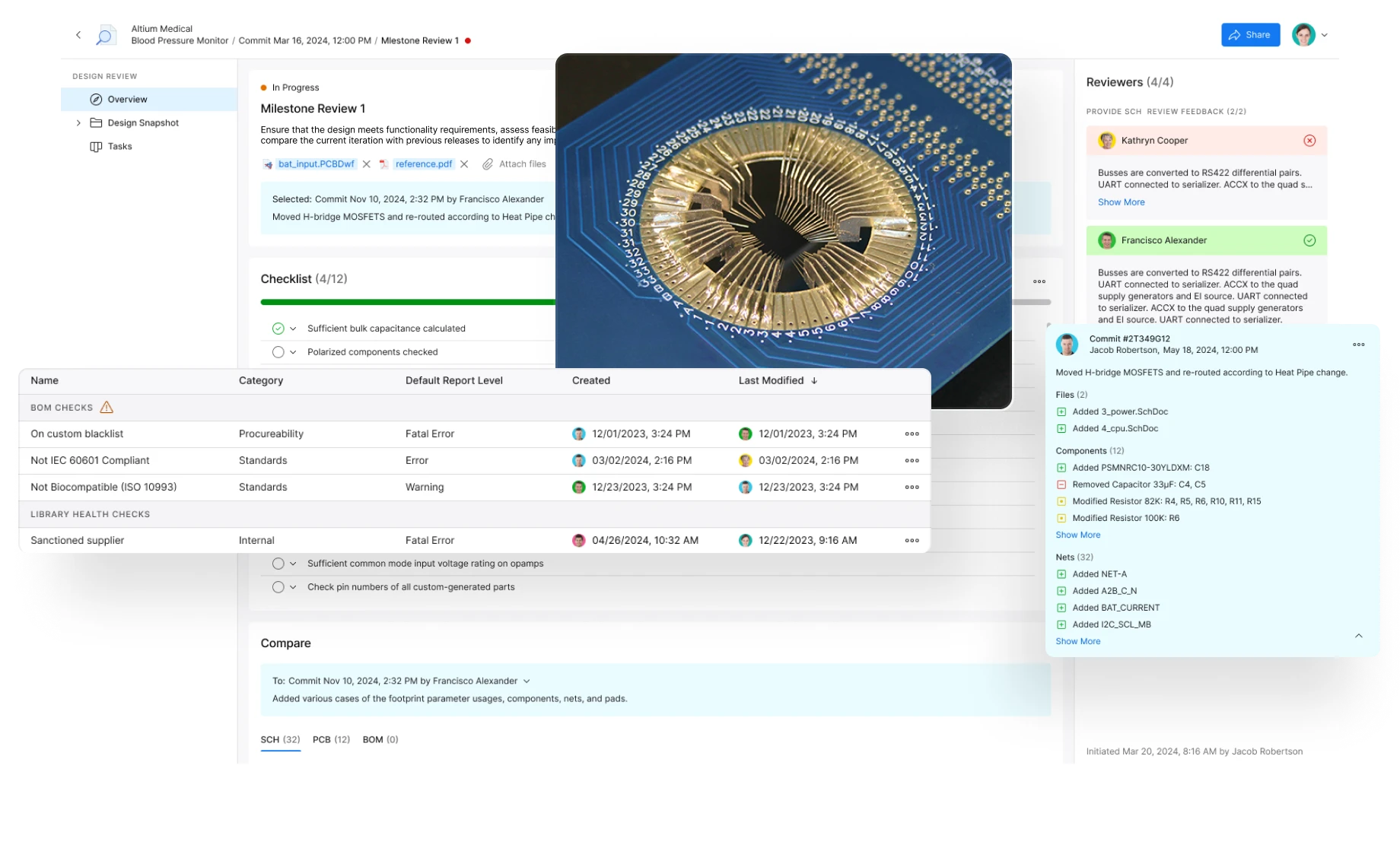Click Francisco Alexander approved check icon
This screenshot has height=864, width=1400.
(1309, 240)
